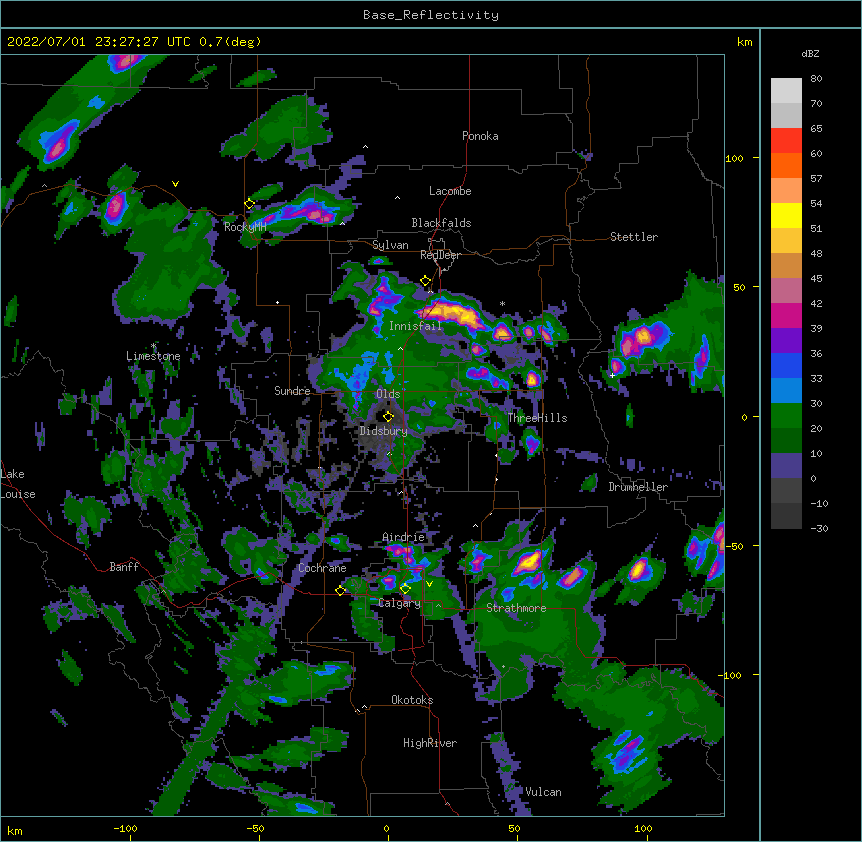Click the Innisfail label
This screenshot has height=842, width=862.
coord(415,326)
